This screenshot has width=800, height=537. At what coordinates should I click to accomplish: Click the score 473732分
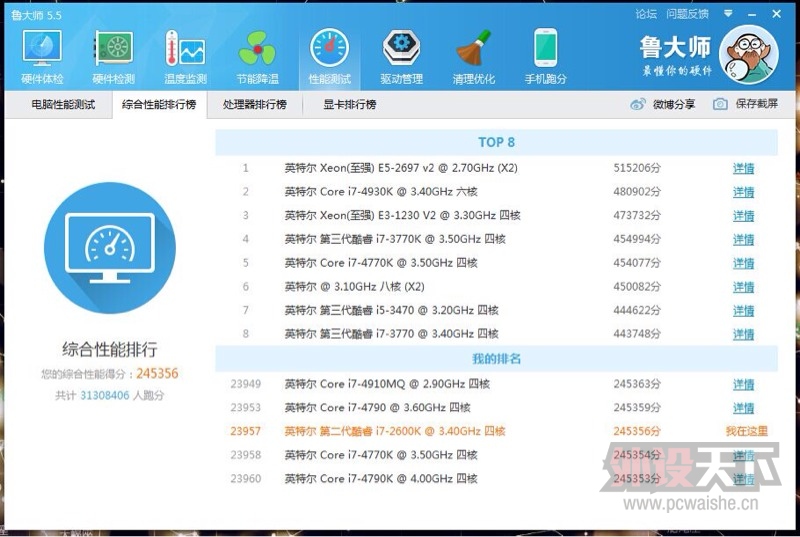[637, 215]
